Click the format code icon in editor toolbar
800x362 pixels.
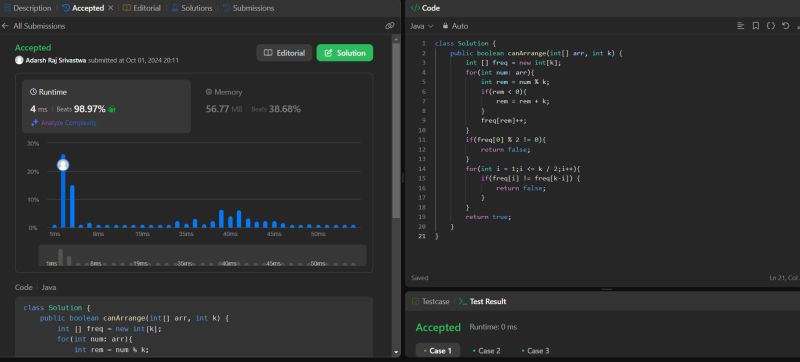click(740, 26)
